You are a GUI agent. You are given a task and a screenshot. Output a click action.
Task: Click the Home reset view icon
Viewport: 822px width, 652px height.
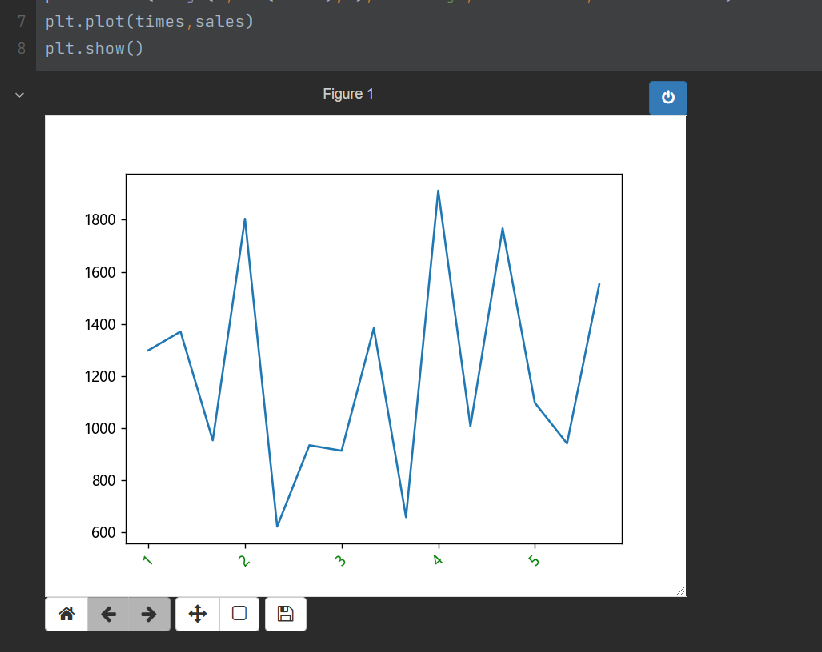[67, 614]
